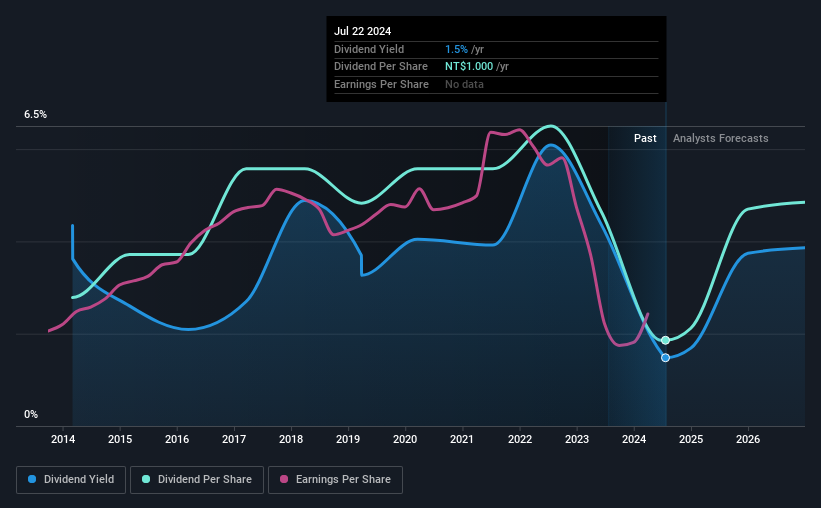Click the 2022 x-axis label
The image size is (821, 508).
(520, 439)
